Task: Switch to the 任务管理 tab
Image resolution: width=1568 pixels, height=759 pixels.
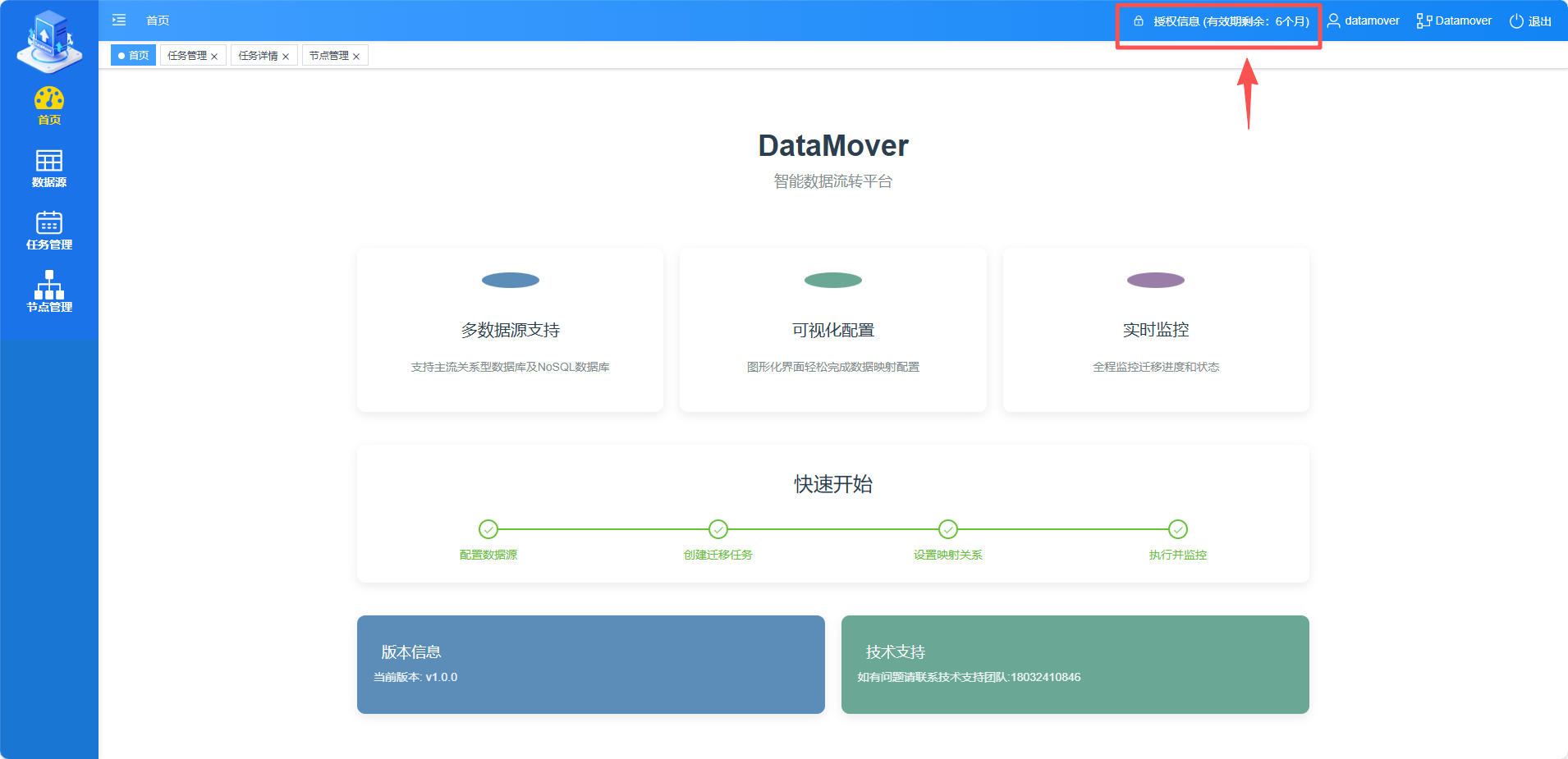Action: pos(187,56)
